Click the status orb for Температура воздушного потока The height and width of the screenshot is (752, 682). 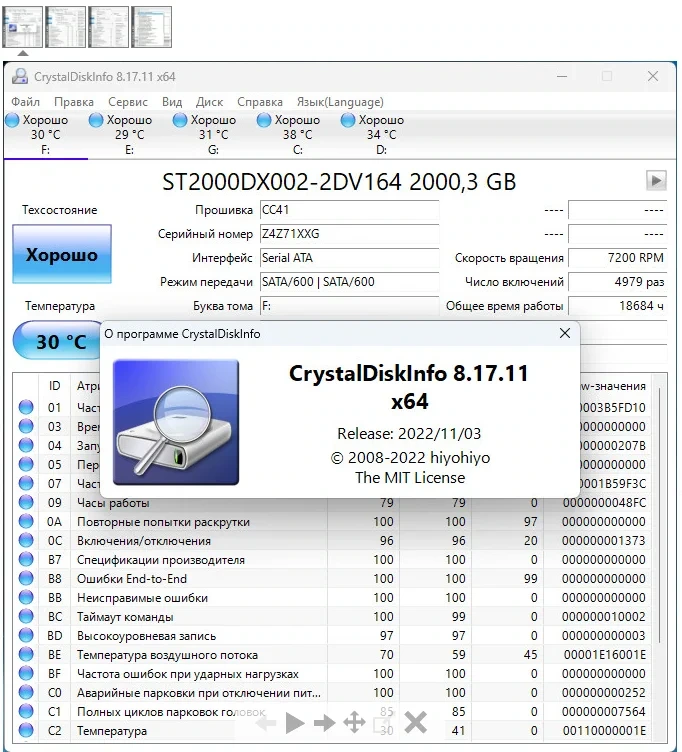26,654
